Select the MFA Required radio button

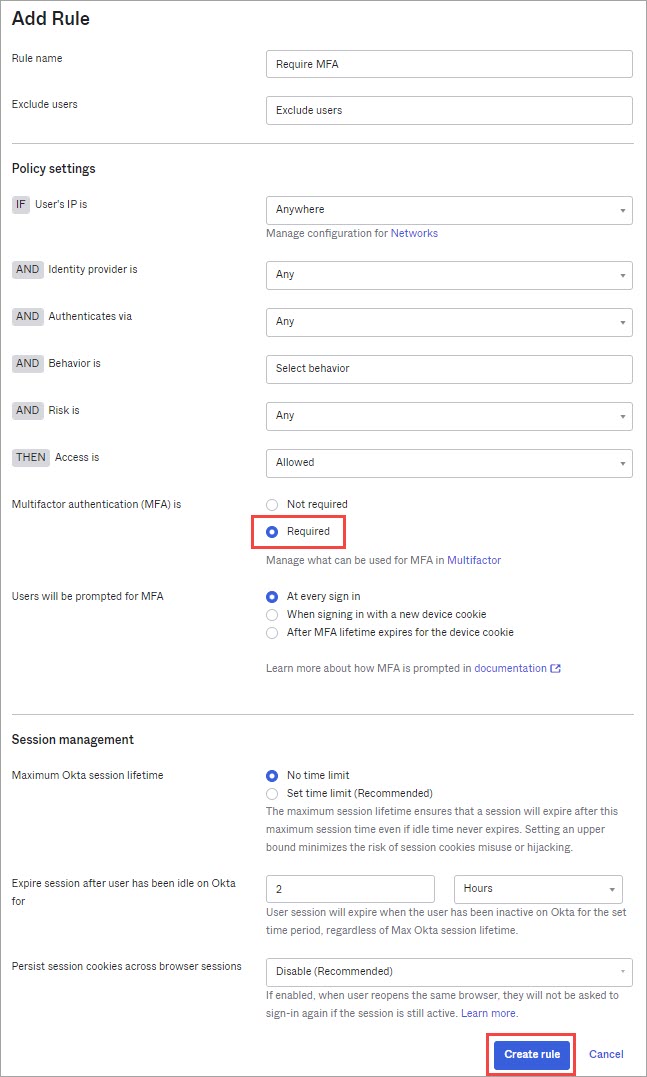tap(272, 532)
